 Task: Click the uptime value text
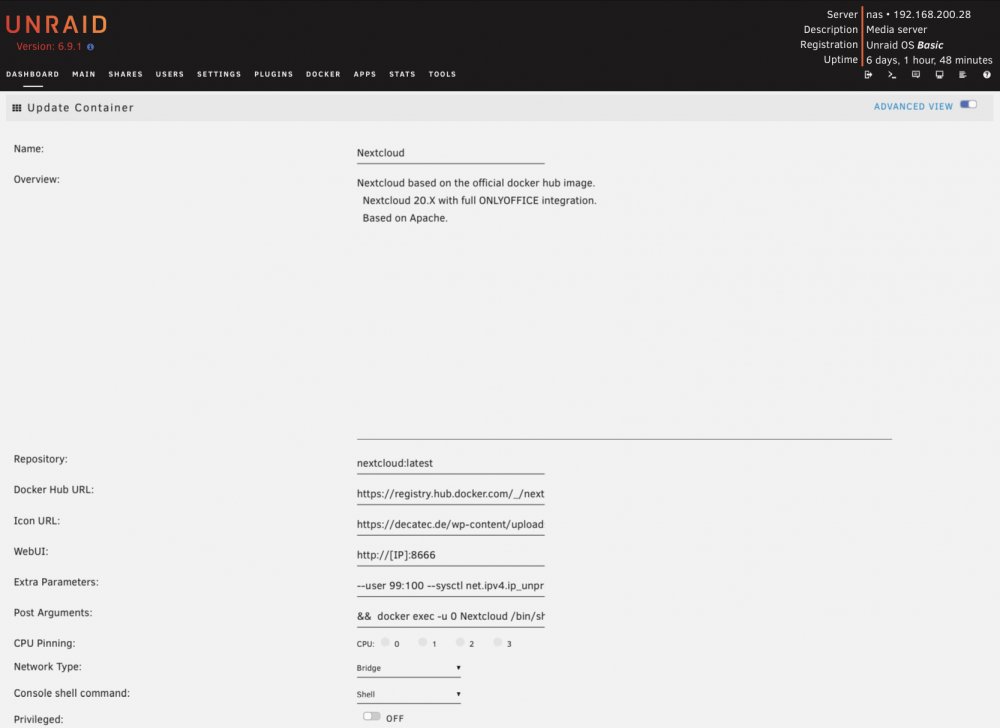(929, 60)
